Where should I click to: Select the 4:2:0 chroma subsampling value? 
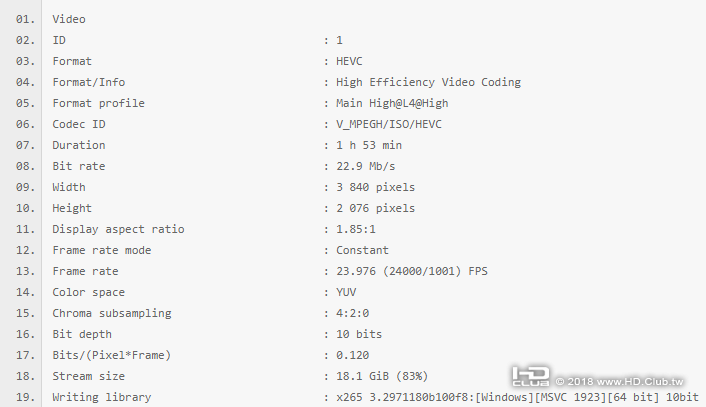coord(353,313)
